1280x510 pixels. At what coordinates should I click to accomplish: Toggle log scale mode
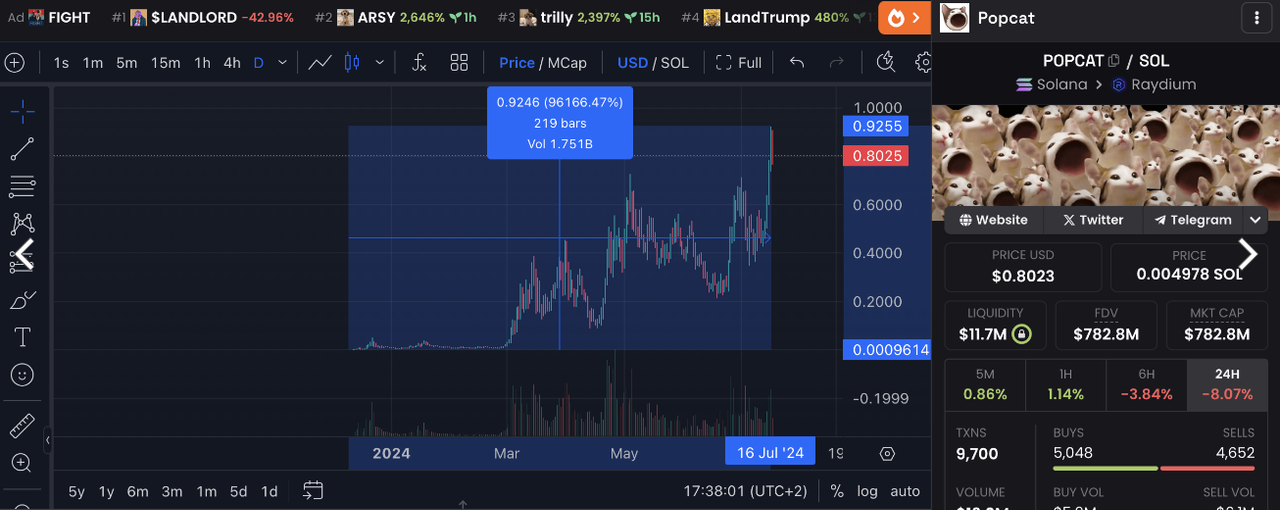pos(867,492)
